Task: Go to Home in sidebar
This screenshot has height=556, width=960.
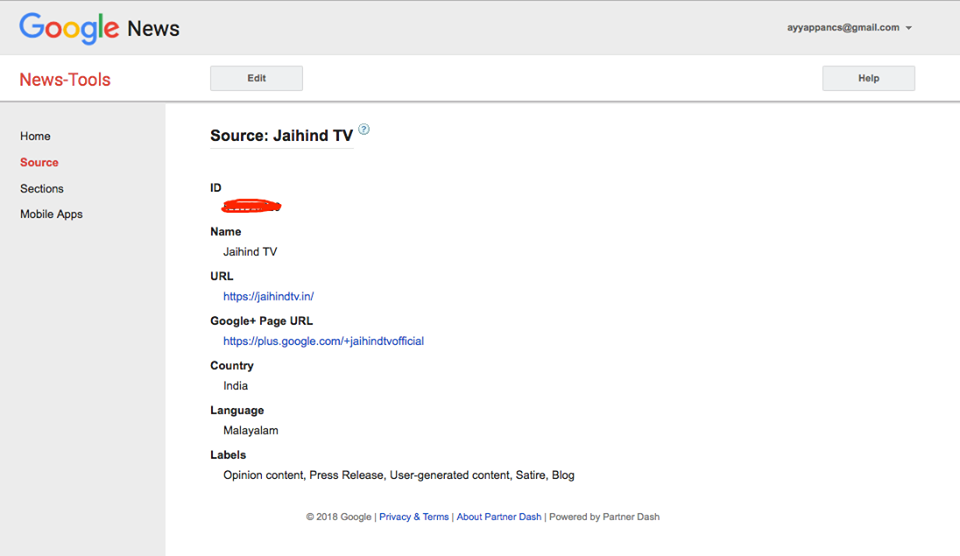Action: [x=35, y=136]
